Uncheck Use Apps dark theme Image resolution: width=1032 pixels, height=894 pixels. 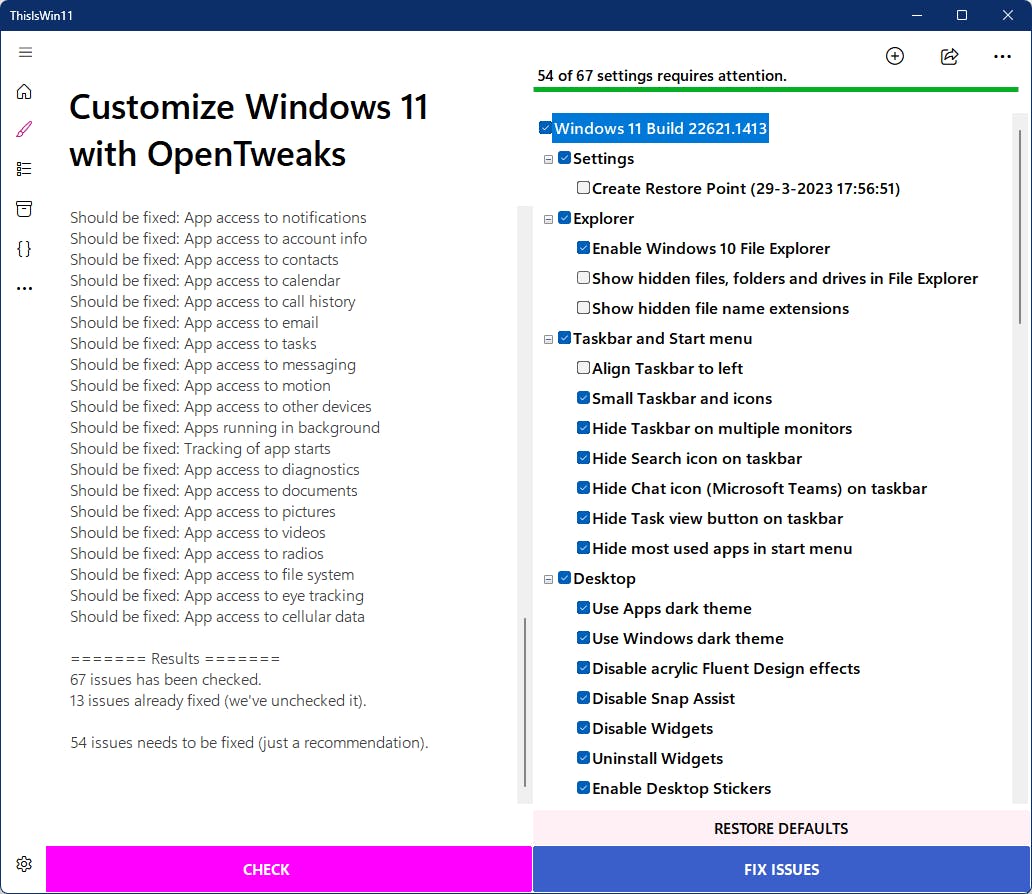583,608
